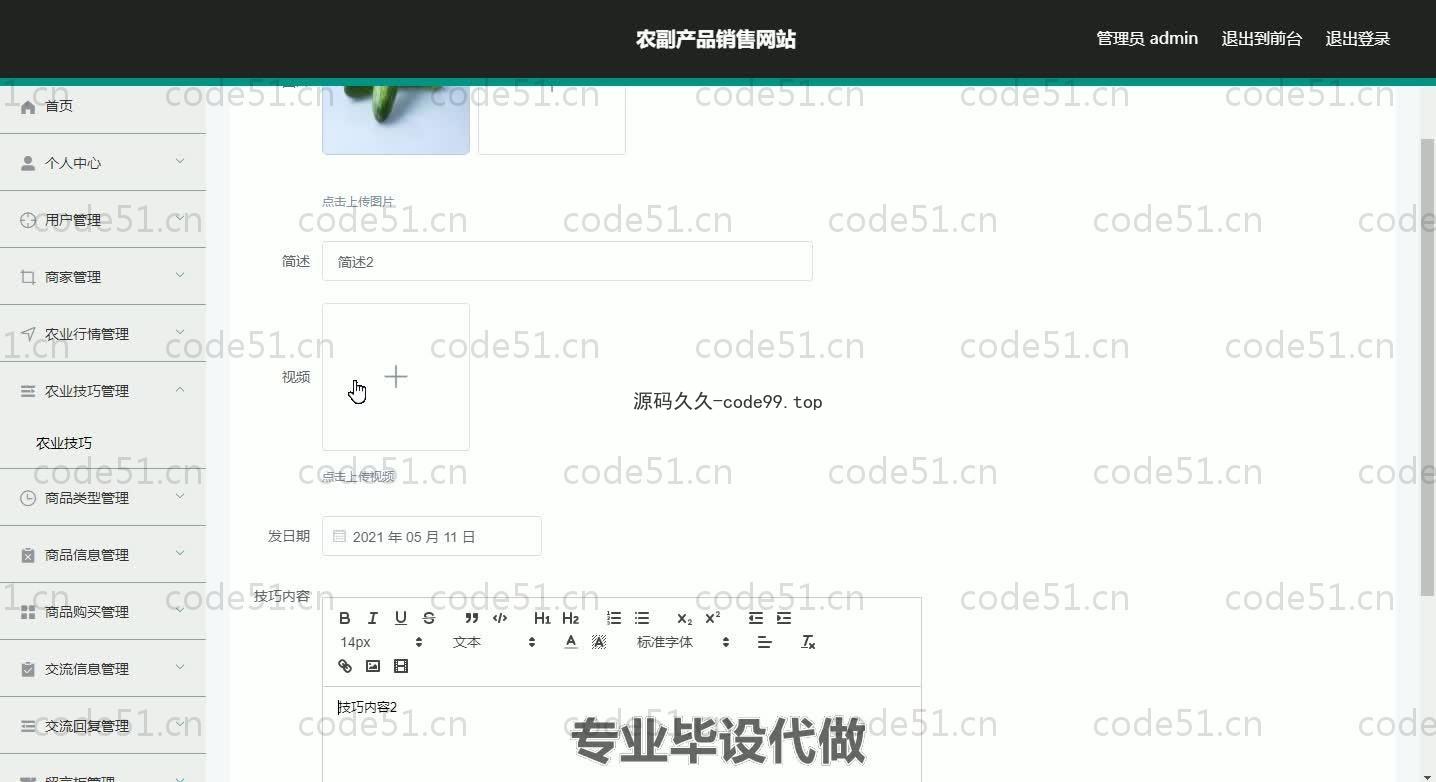Click the 点击上传视频 hint text
Image resolution: width=1436 pixels, height=782 pixels.
pos(358,476)
